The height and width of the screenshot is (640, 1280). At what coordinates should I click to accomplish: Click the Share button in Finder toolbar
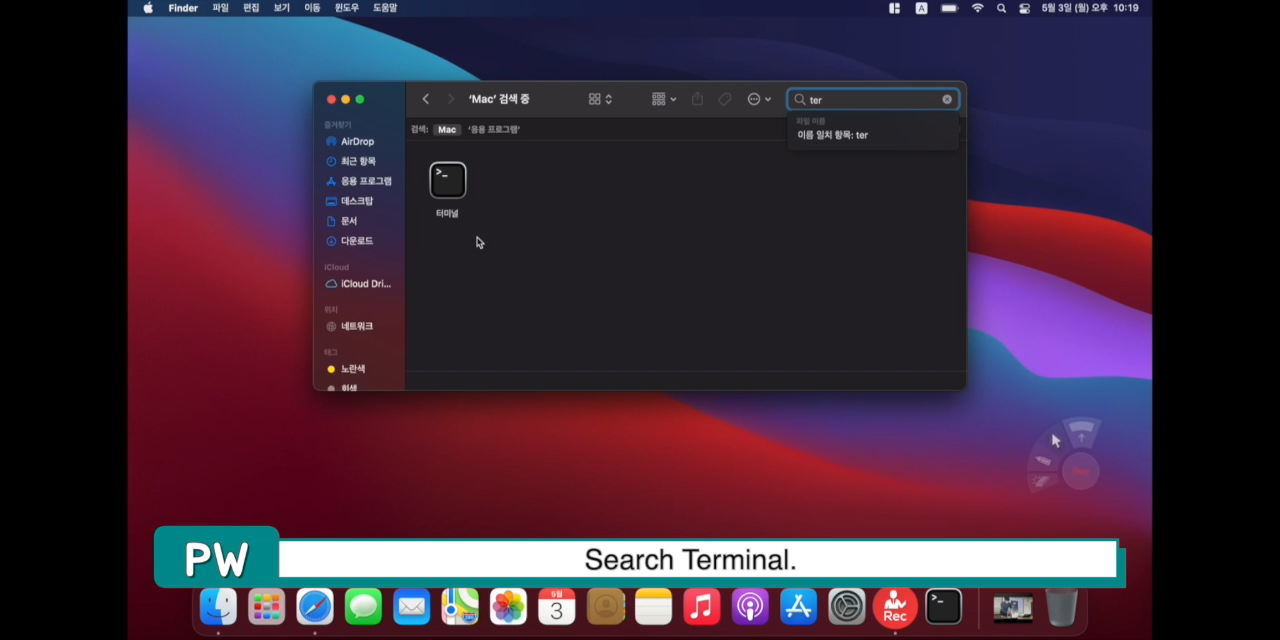point(698,99)
